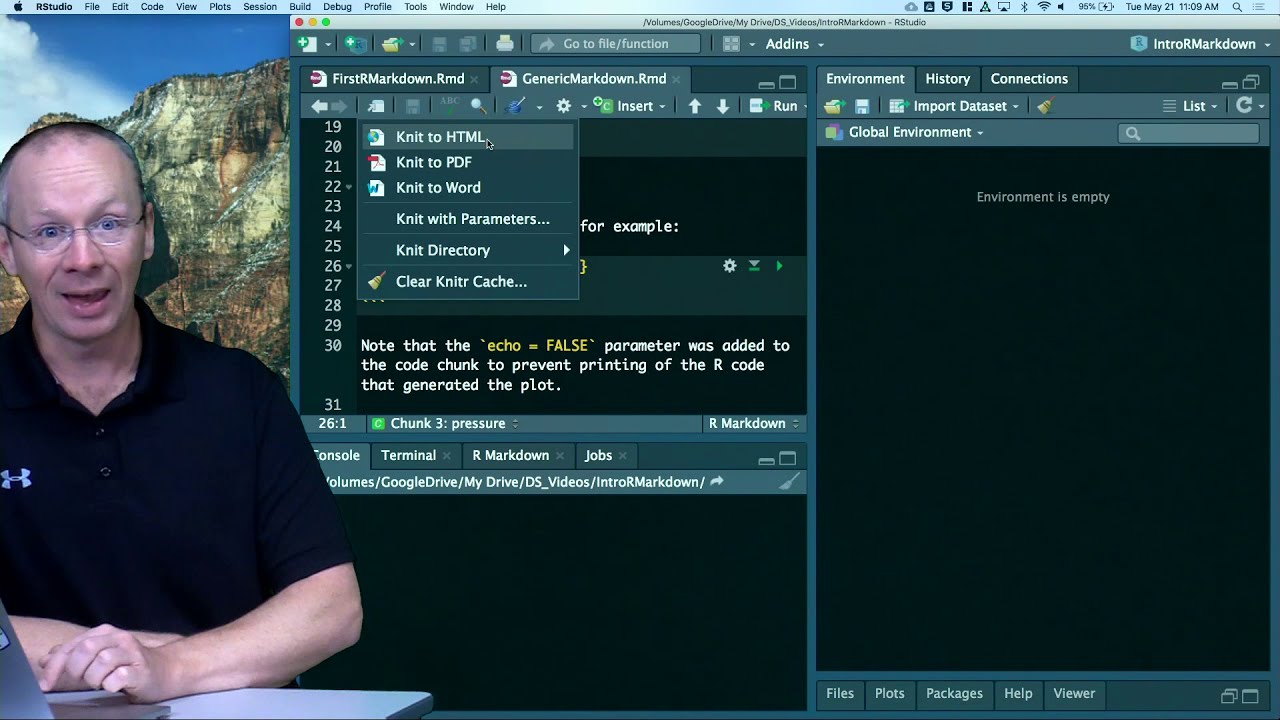This screenshot has width=1280, height=720.
Task: Clear console with the broom icon
Action: pos(789,482)
